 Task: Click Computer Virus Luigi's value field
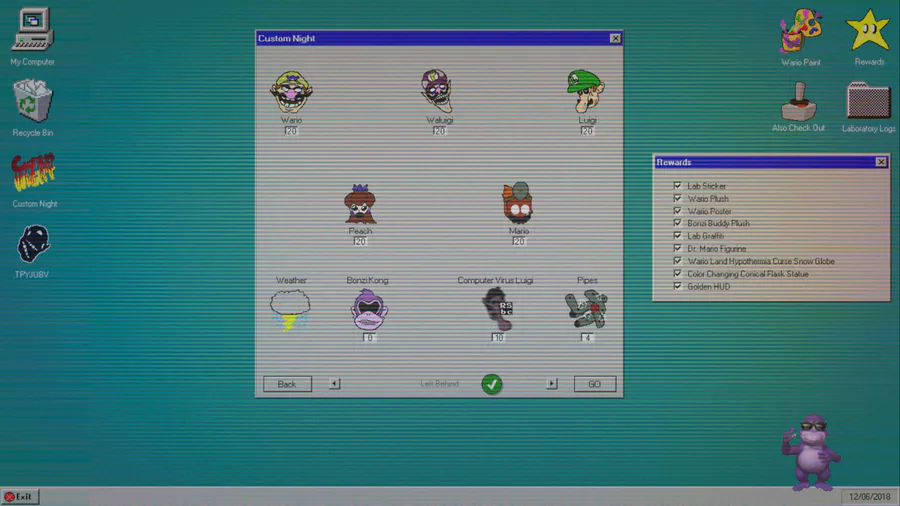pos(498,337)
